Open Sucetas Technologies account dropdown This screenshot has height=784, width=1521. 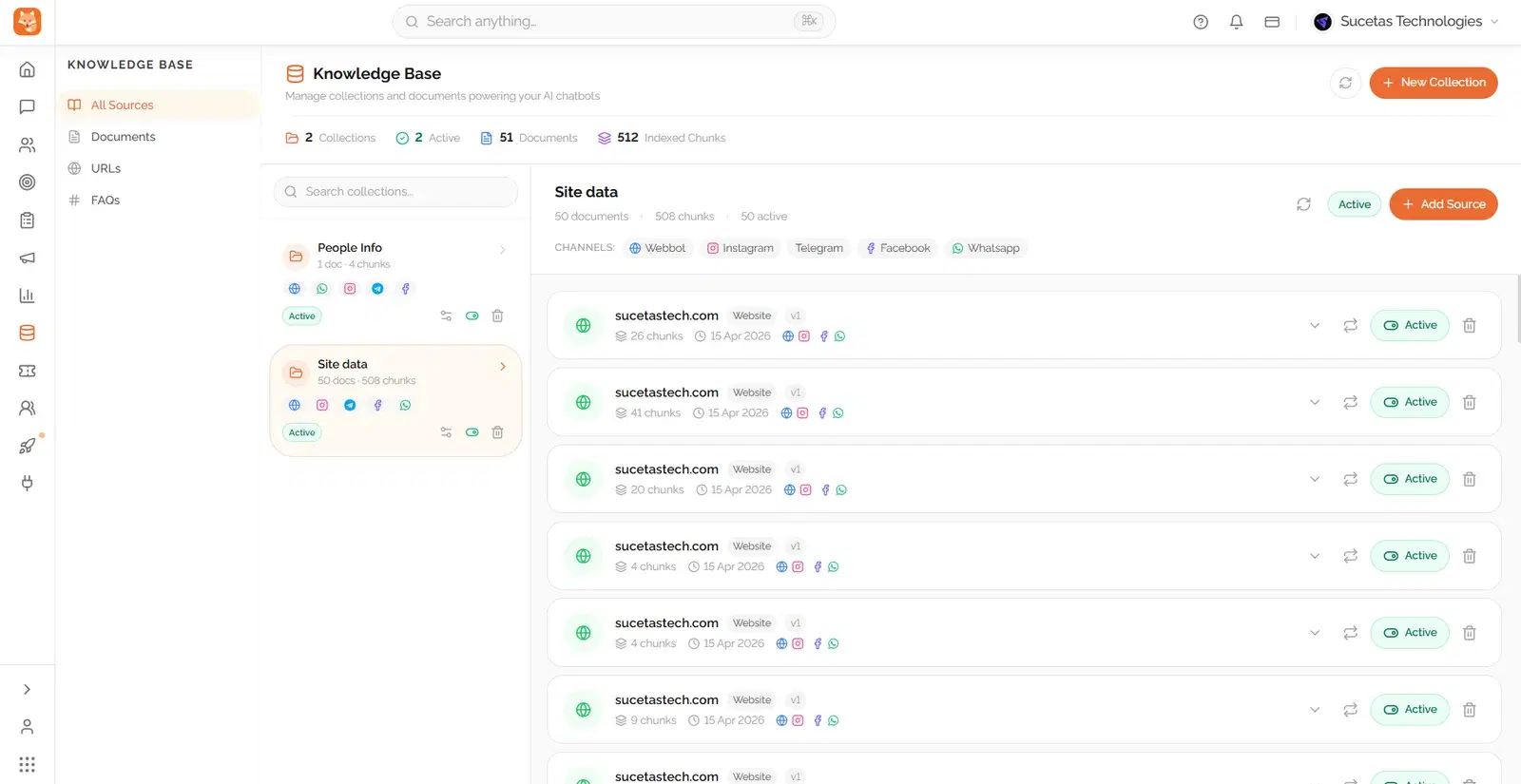[1406, 22]
